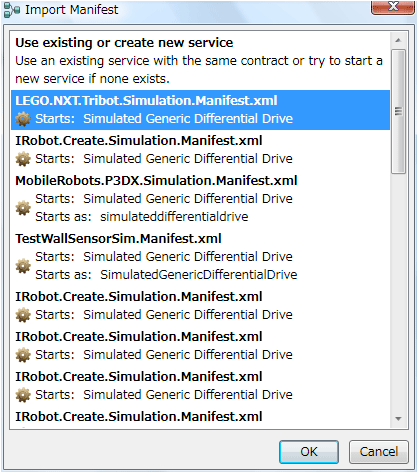
Task: Select IRobot.Create manifest right below TestWallSensorSim entry
Action: coord(200,306)
